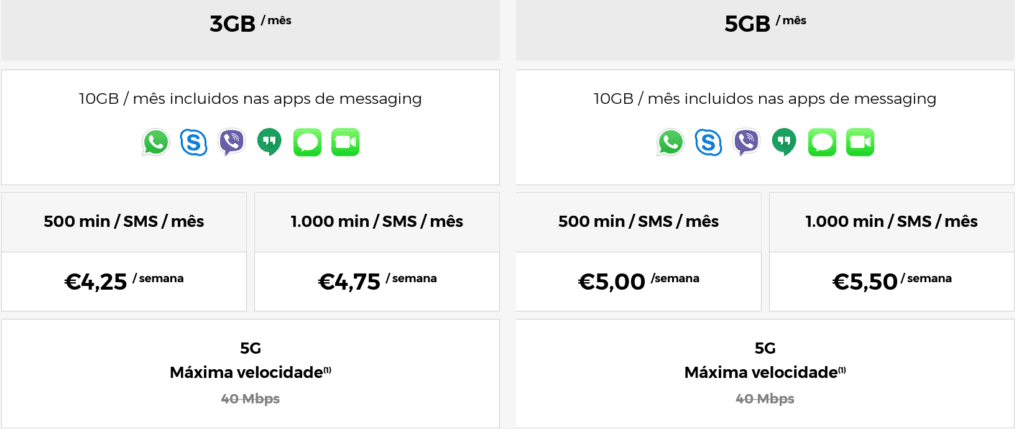
Task: Click the FaceTime icon in 5GB plan
Action: (x=860, y=142)
